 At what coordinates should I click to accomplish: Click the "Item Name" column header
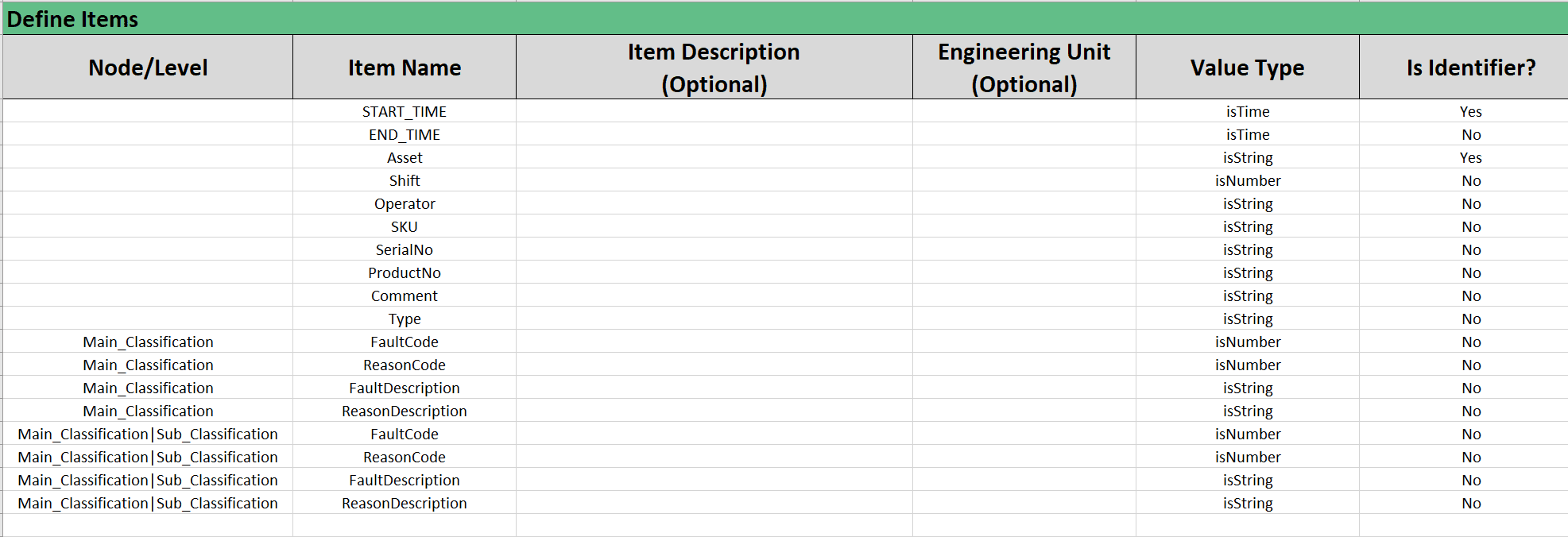(x=404, y=68)
